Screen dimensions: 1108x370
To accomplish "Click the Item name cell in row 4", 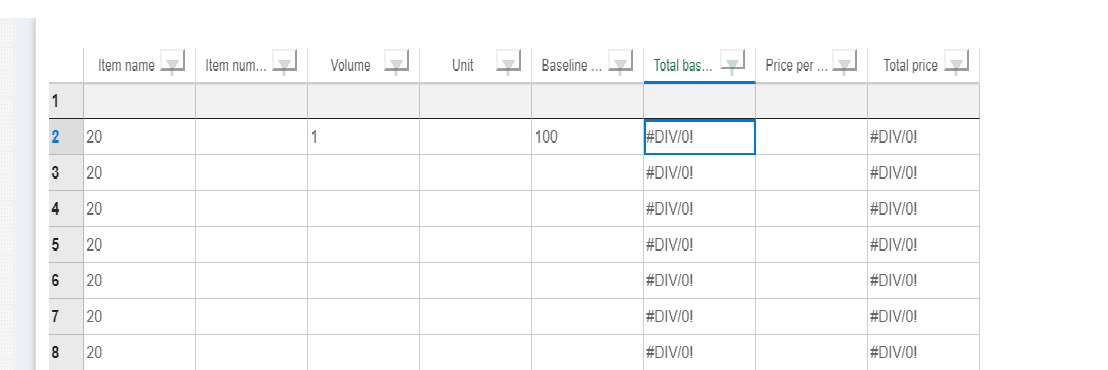I will point(139,208).
